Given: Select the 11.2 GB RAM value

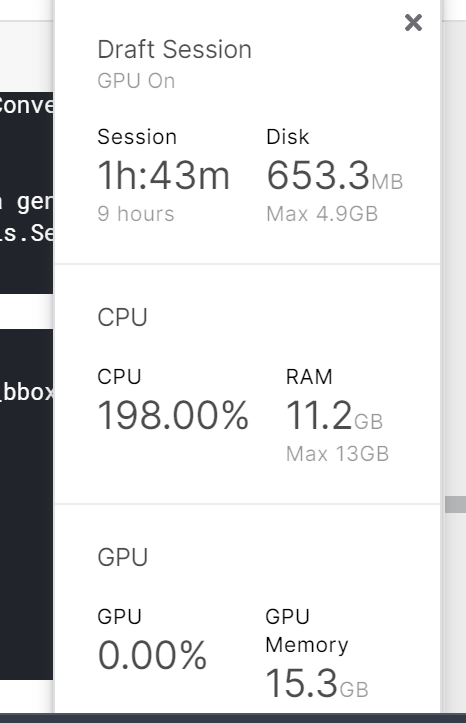Looking at the screenshot, I should pos(334,415).
